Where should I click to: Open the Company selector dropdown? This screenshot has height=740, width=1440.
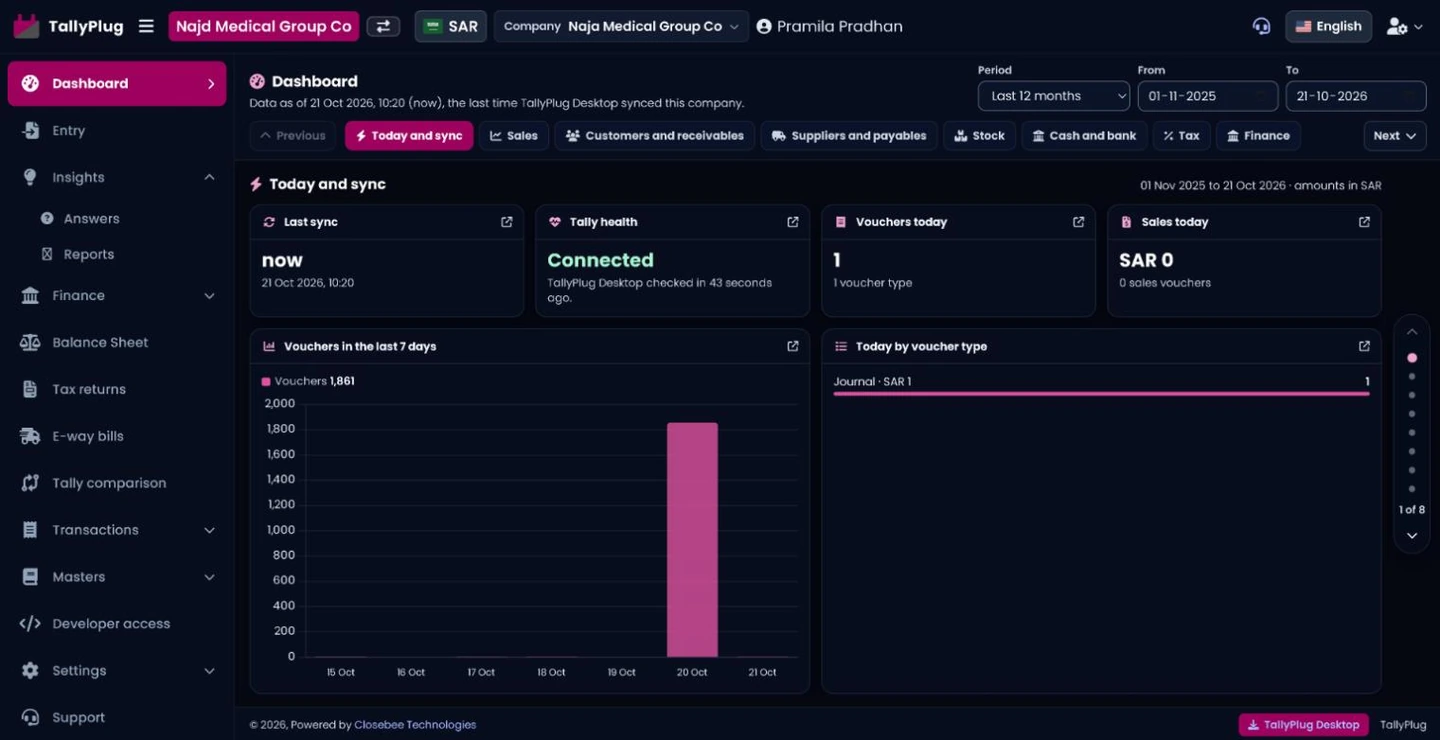pos(621,27)
